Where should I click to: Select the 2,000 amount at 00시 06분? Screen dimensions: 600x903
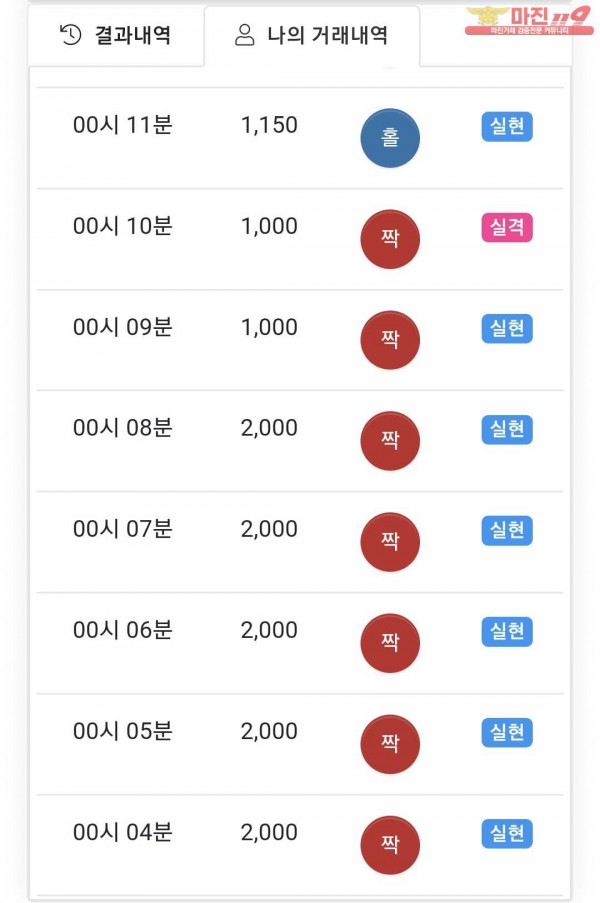click(x=269, y=630)
